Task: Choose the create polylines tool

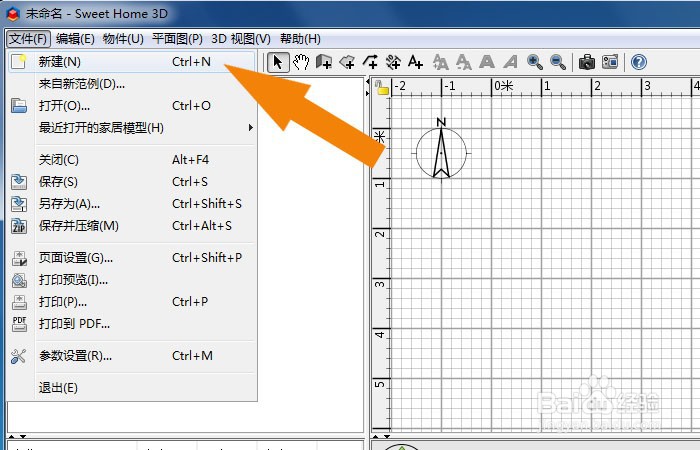Action: (x=370, y=62)
